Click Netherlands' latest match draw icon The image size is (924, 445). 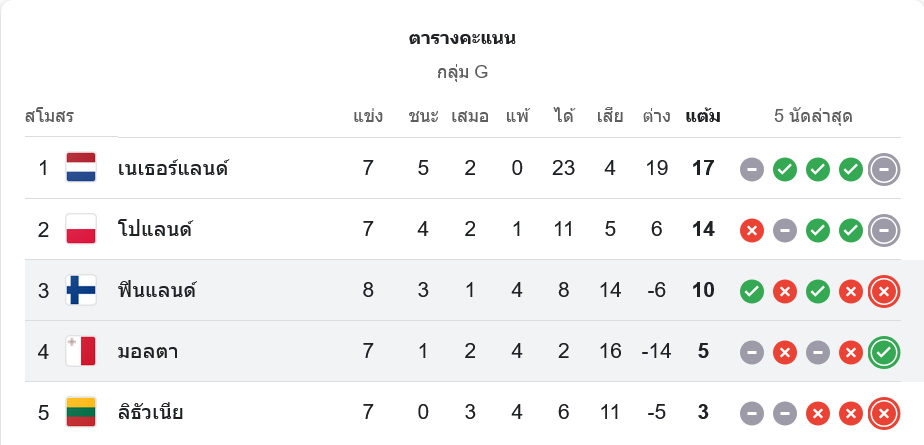[x=883, y=169]
